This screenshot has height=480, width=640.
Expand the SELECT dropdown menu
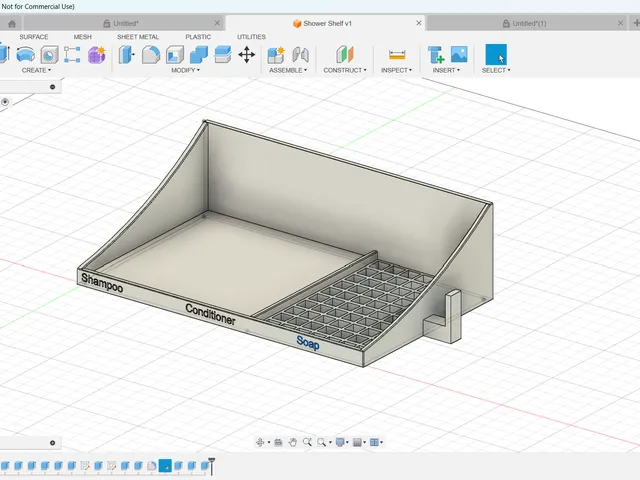coord(496,70)
